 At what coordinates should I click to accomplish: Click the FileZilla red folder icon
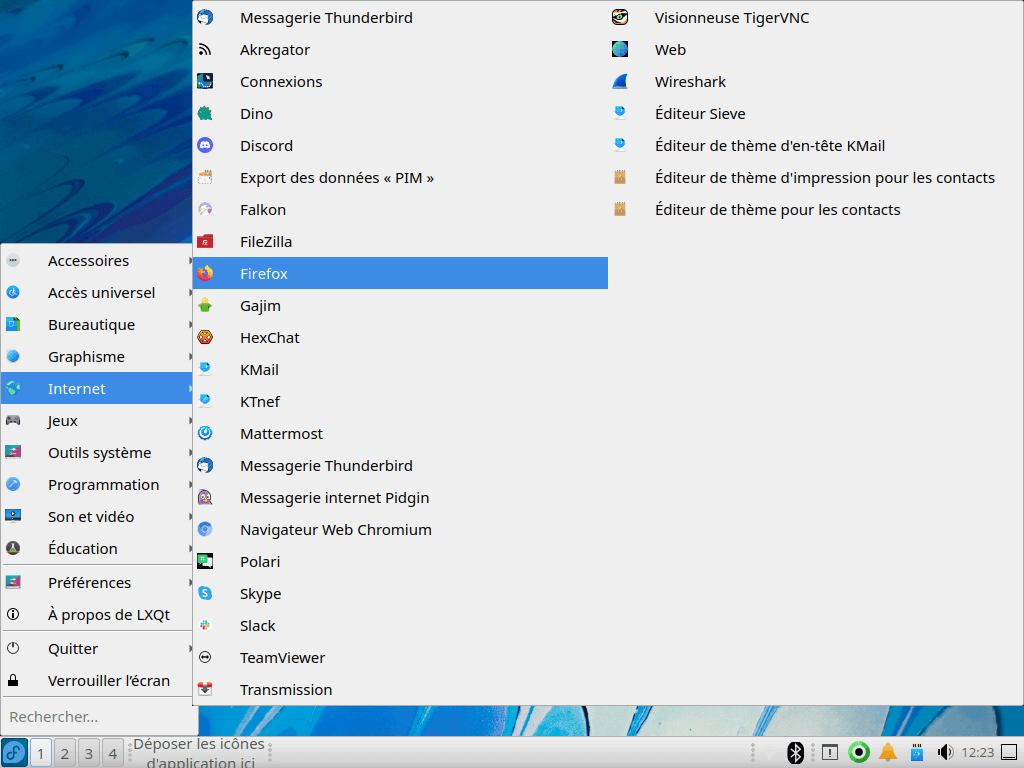pos(205,241)
